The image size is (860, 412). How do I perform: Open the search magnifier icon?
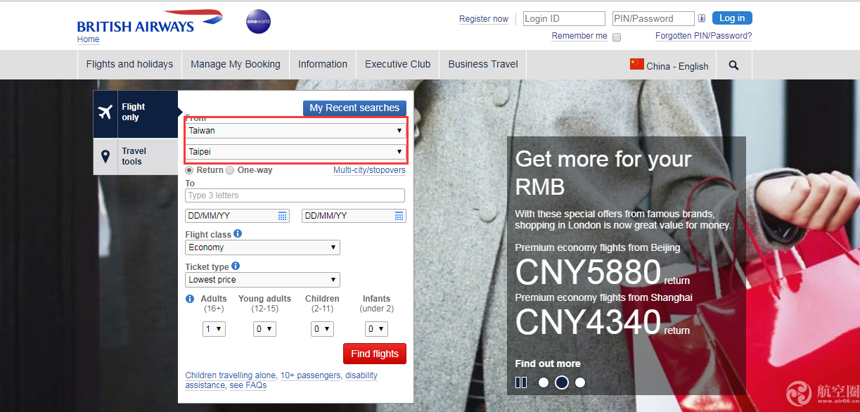[x=733, y=65]
